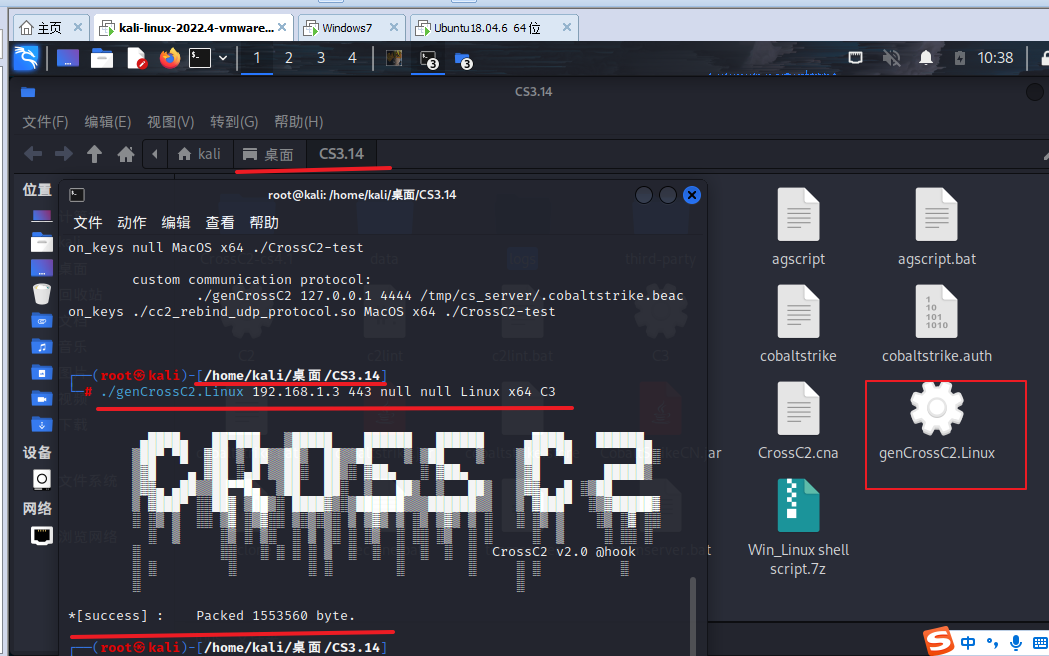The width and height of the screenshot is (1049, 656).
Task: Open the 转到(G) menu in file manager
Action: 234,122
